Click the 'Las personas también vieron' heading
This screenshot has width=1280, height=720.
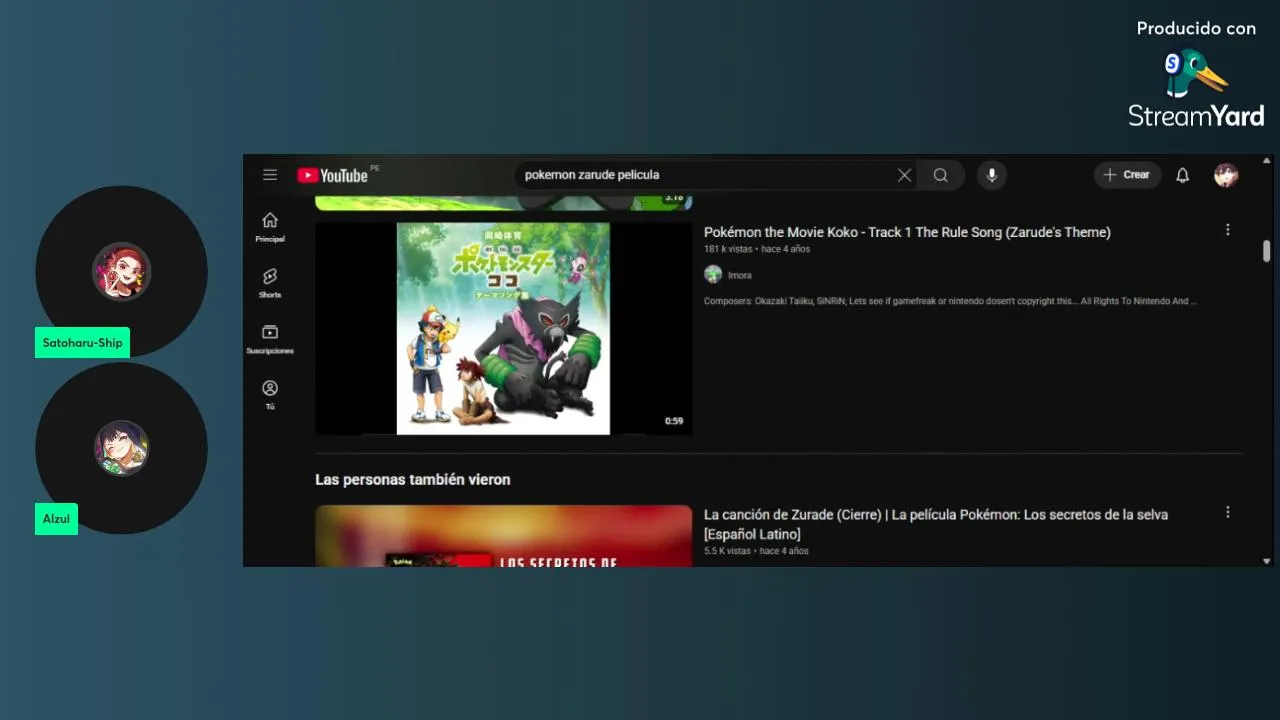tap(413, 480)
